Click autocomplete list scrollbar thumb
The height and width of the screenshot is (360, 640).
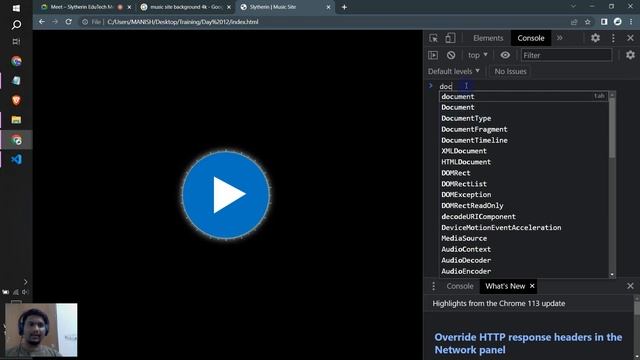612,127
